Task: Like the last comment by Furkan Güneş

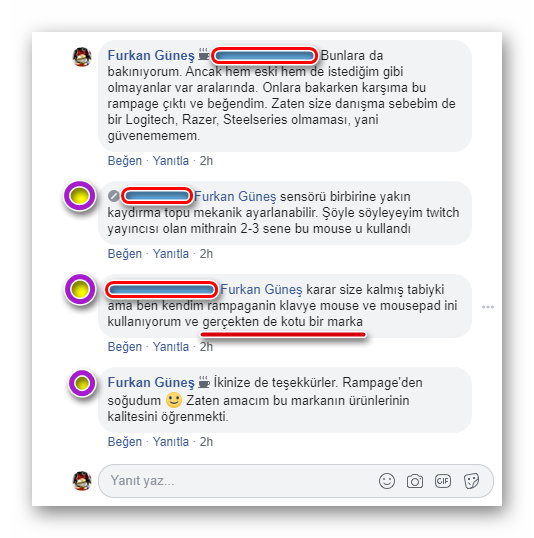Action: [125, 442]
